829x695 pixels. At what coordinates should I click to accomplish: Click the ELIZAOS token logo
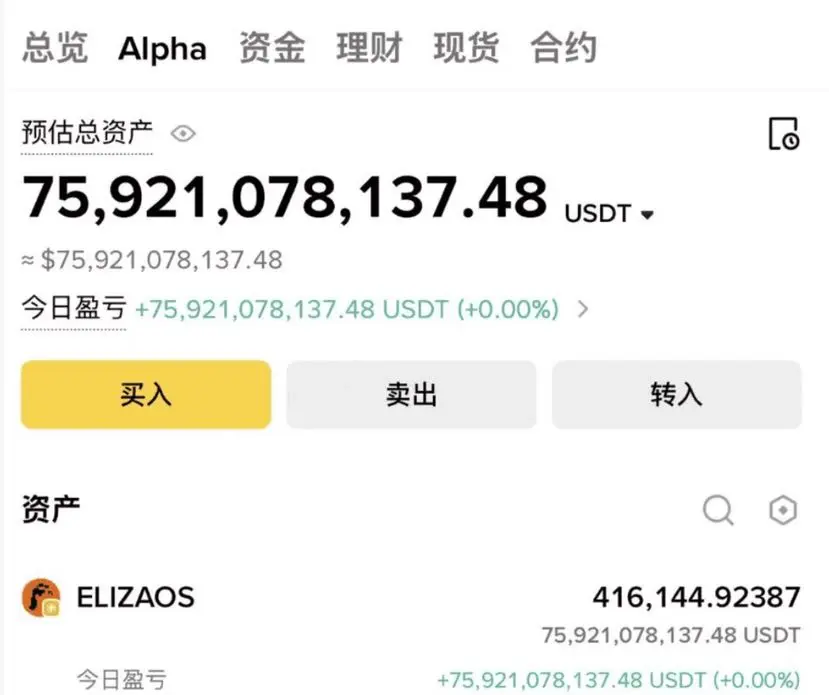coord(41,598)
